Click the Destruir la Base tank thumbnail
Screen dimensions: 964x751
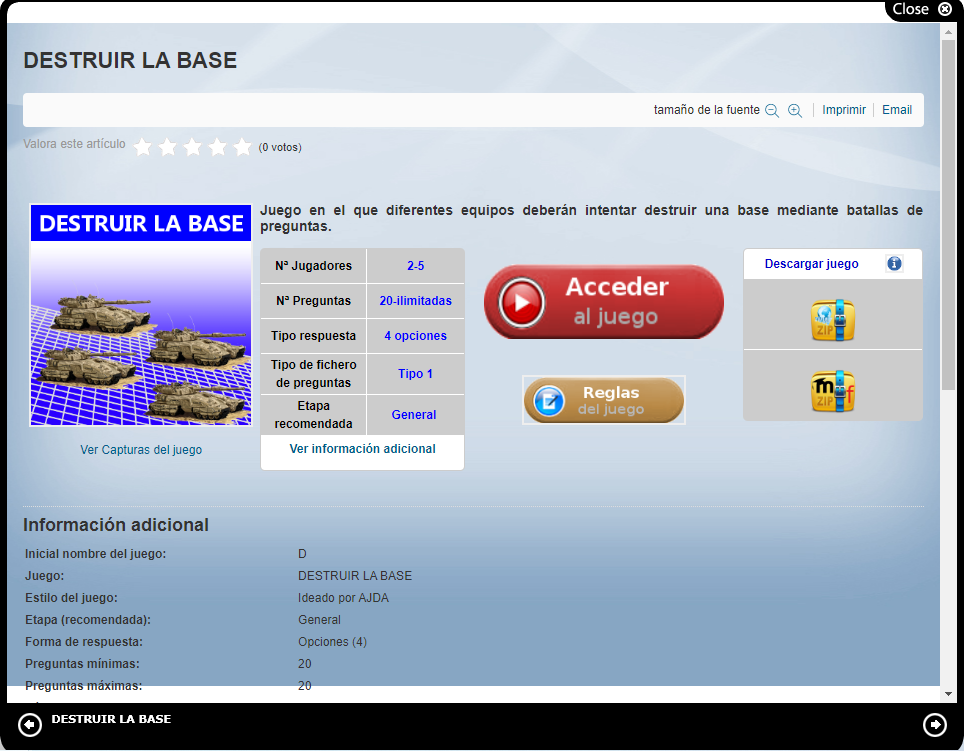(x=141, y=315)
